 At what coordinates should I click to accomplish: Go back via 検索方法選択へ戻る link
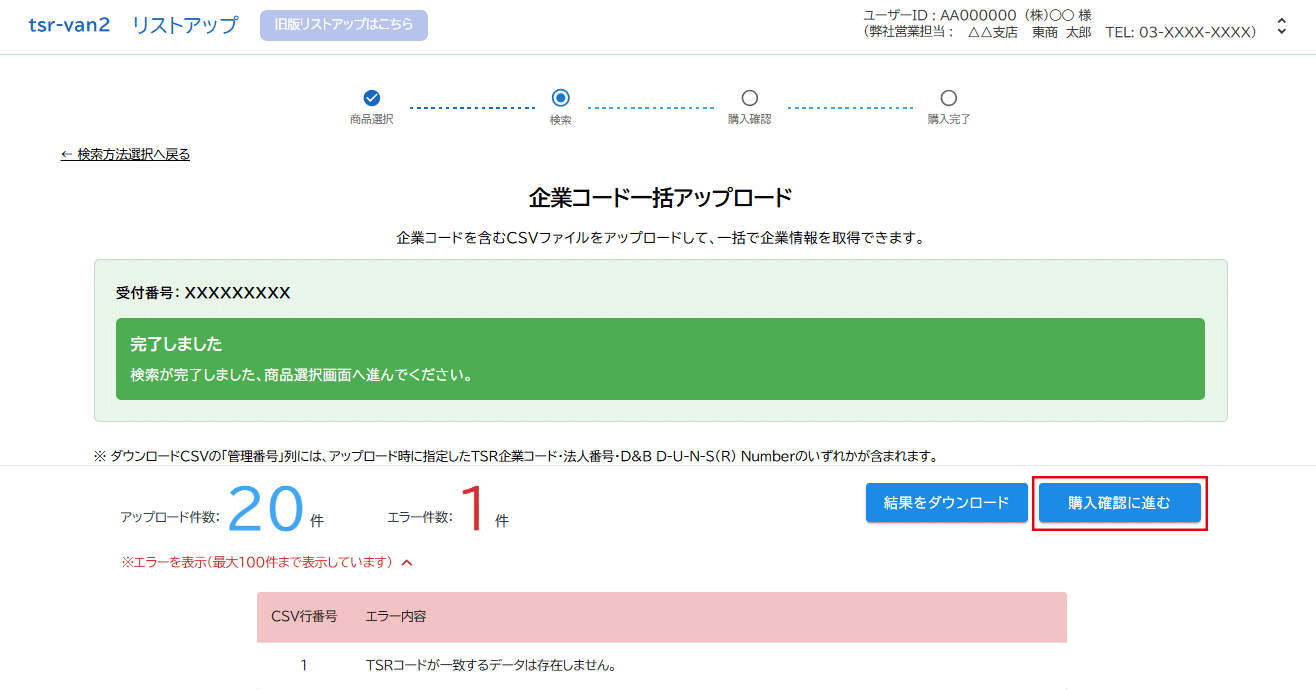125,154
